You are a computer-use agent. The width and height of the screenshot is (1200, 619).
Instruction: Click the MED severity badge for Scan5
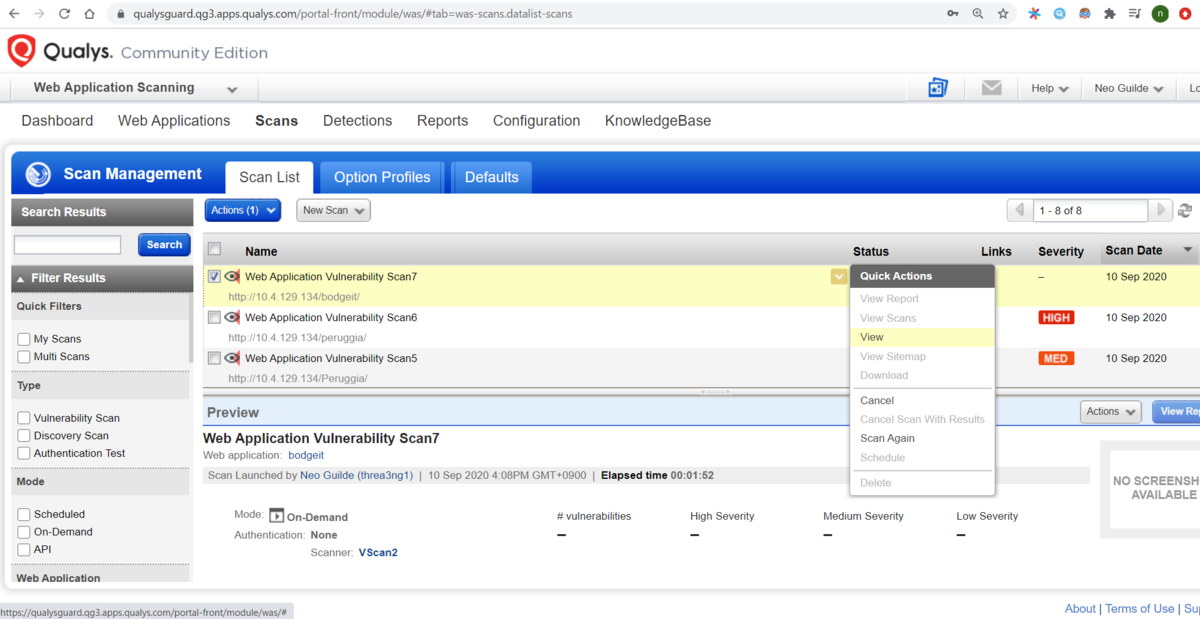click(1056, 358)
